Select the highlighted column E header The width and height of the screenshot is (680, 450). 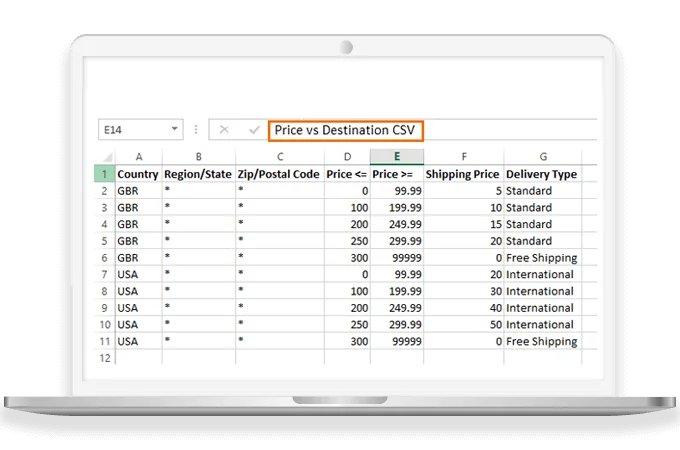tap(397, 157)
